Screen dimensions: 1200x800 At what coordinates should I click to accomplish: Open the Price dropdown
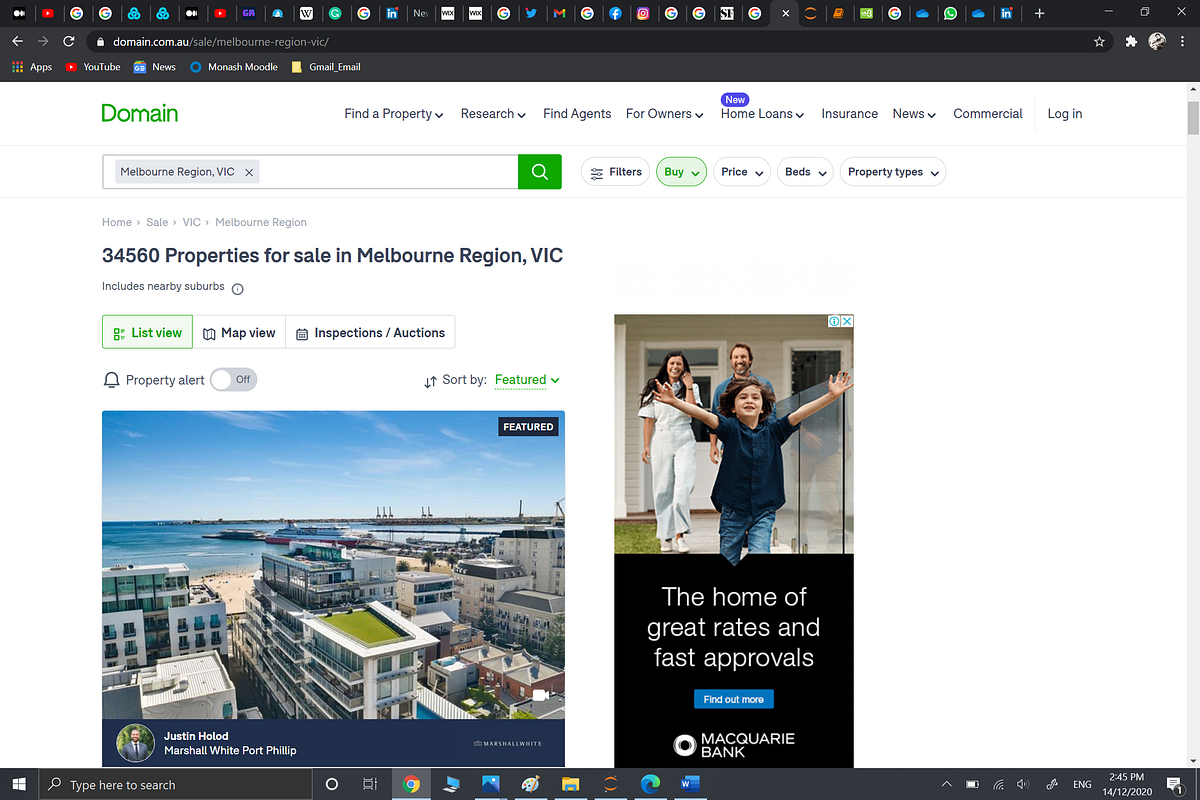click(741, 171)
